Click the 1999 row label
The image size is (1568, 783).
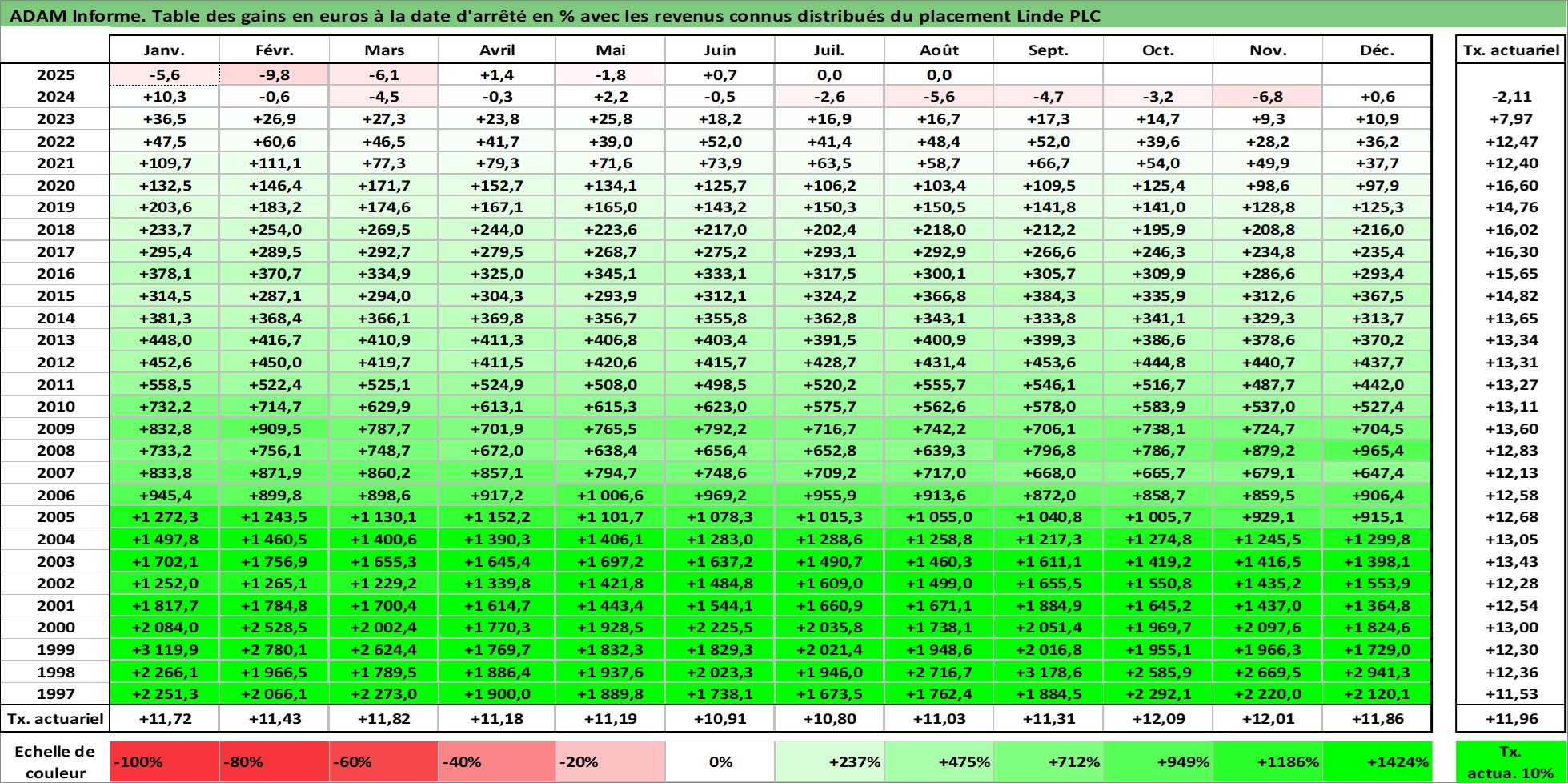[56, 650]
